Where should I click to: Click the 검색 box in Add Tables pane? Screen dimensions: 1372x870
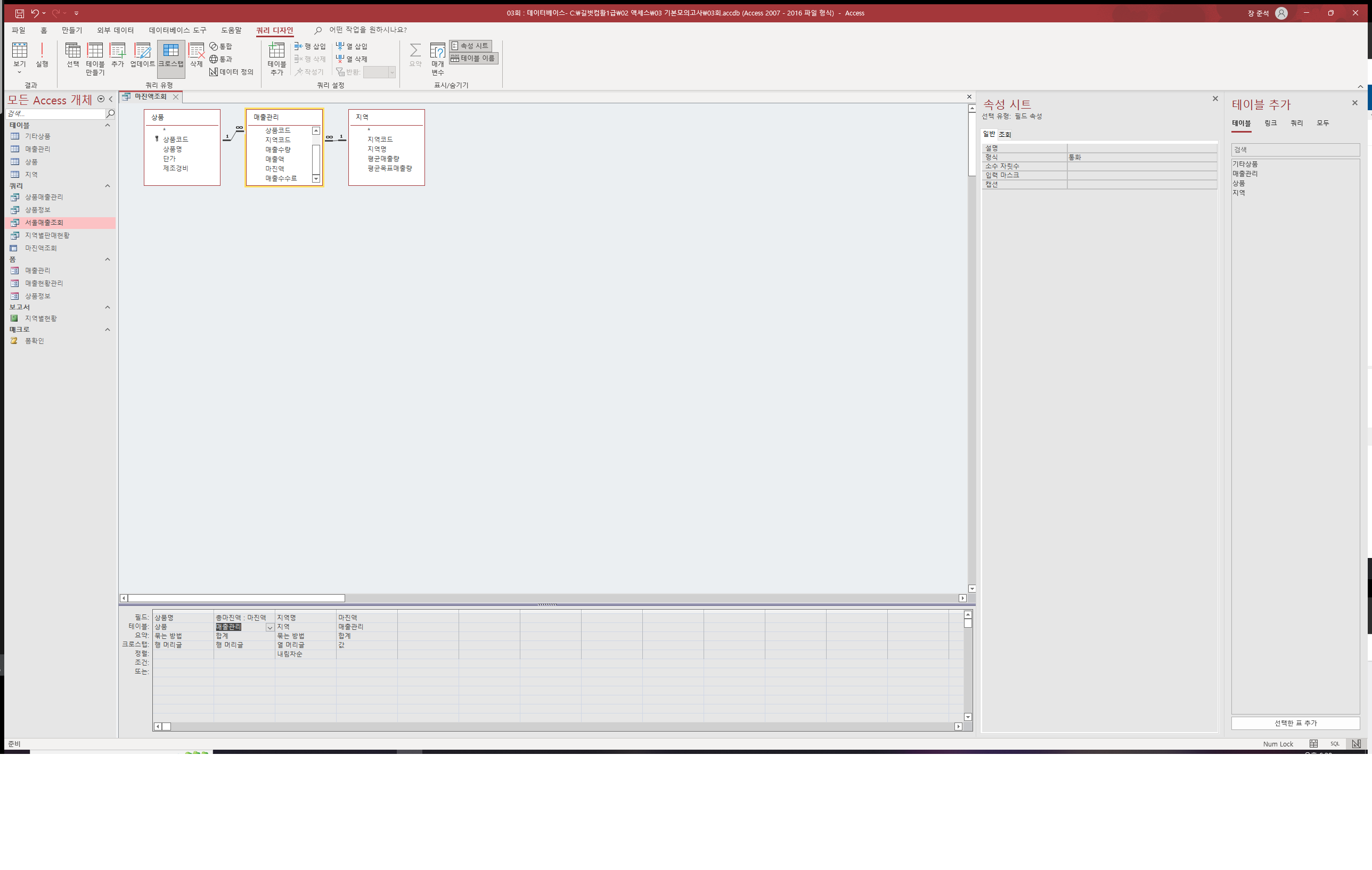tap(1295, 149)
